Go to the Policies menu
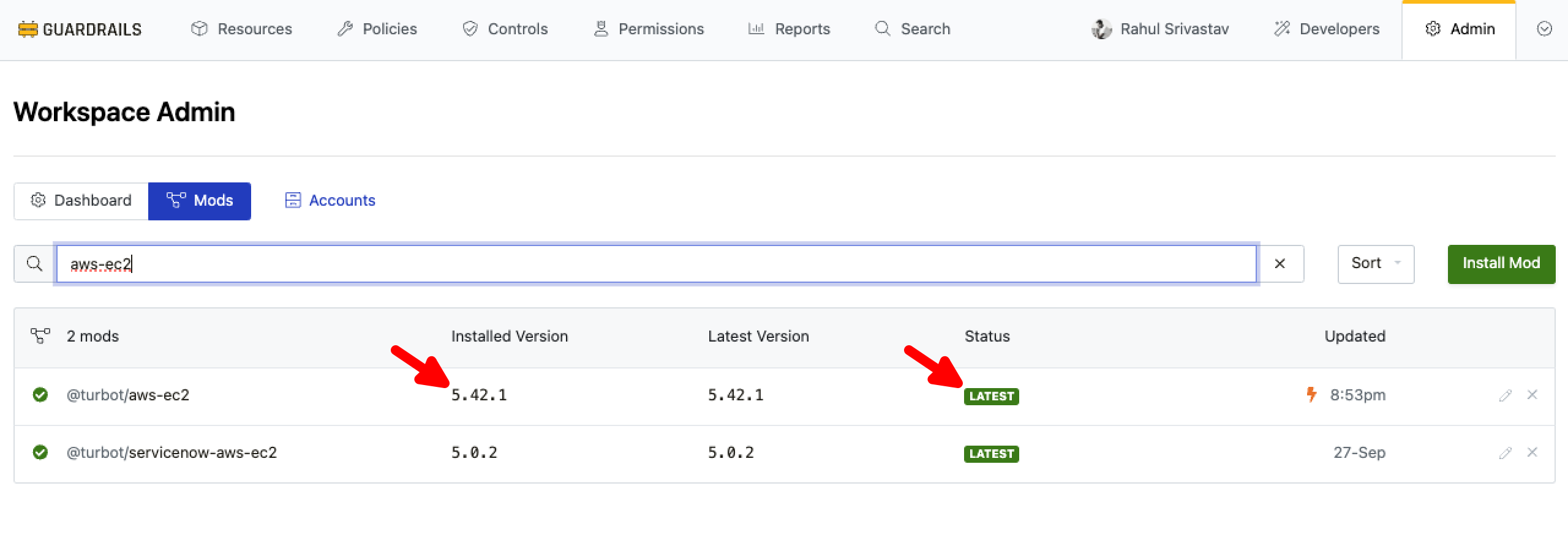The width and height of the screenshot is (1568, 535). (x=377, y=29)
